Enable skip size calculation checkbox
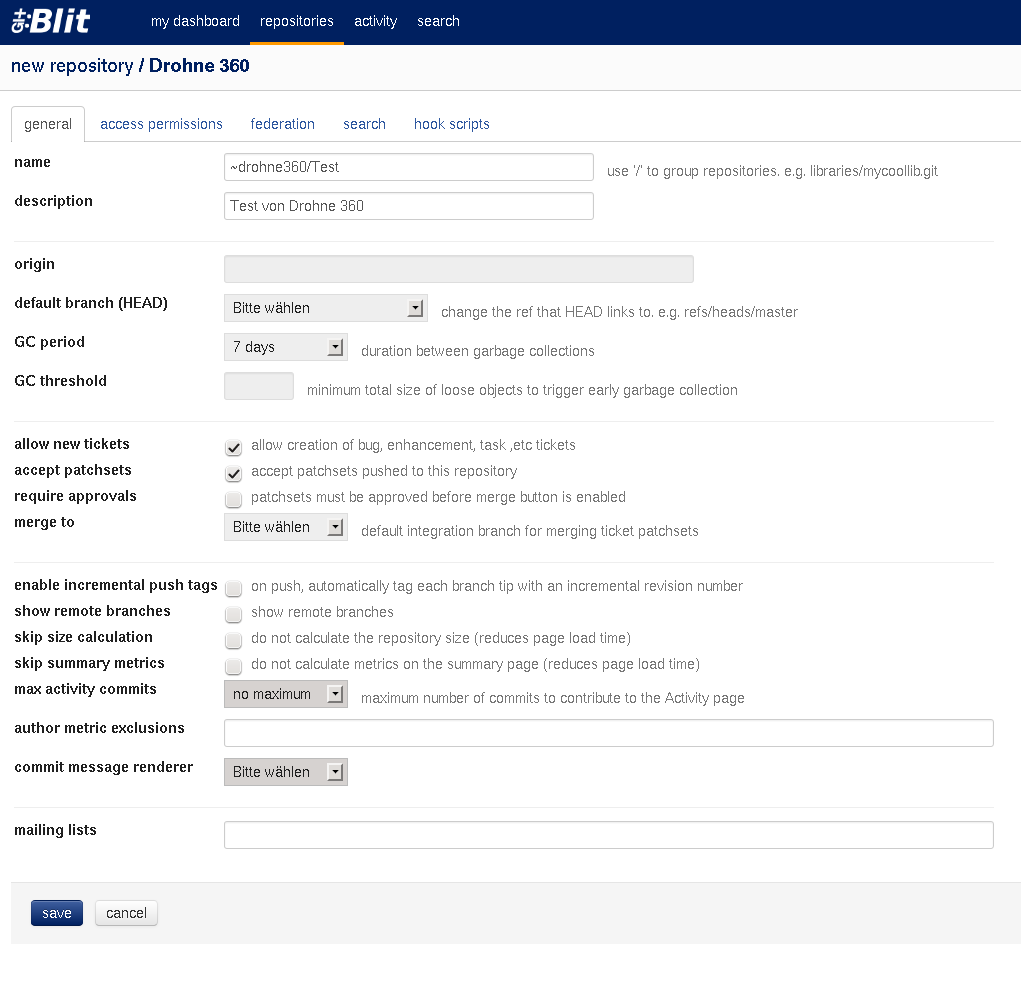This screenshot has width=1021, height=999. click(234, 640)
